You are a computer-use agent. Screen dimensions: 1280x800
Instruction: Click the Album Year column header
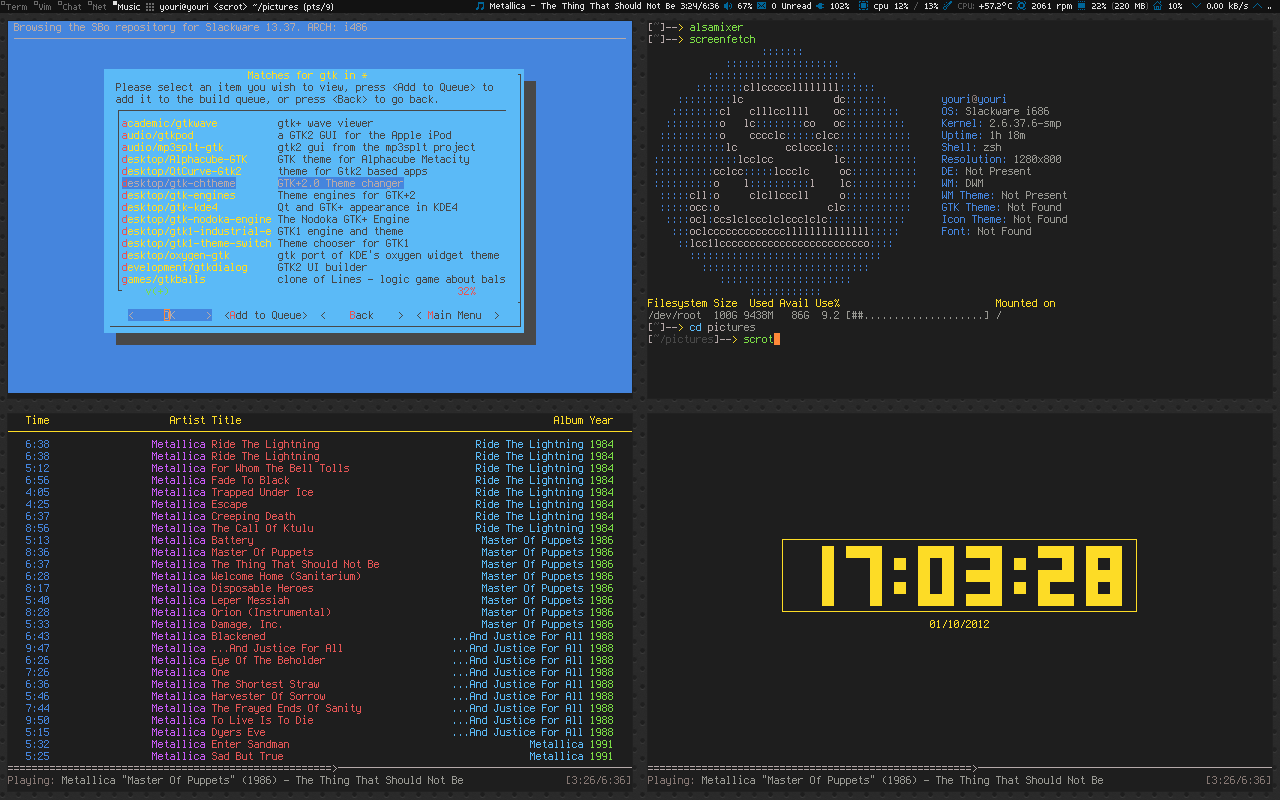[x=583, y=420]
